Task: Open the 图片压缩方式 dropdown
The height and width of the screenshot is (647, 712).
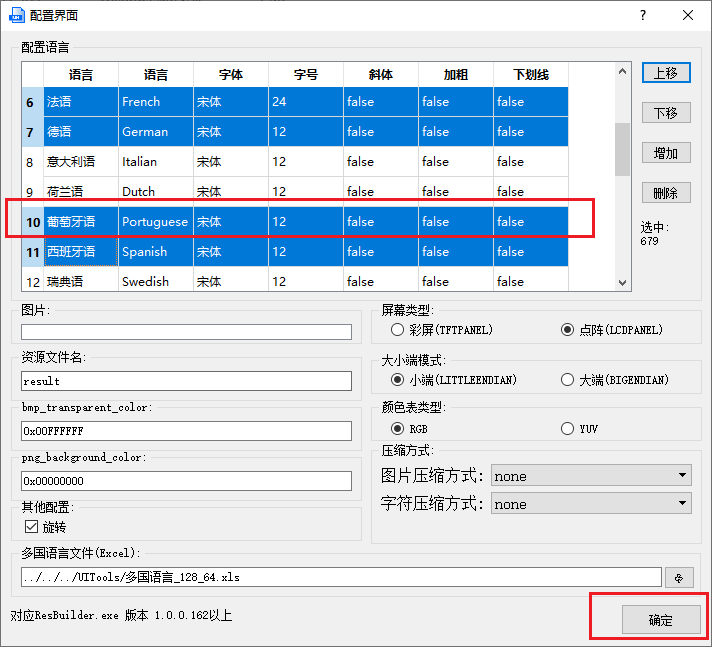Action: coord(591,475)
